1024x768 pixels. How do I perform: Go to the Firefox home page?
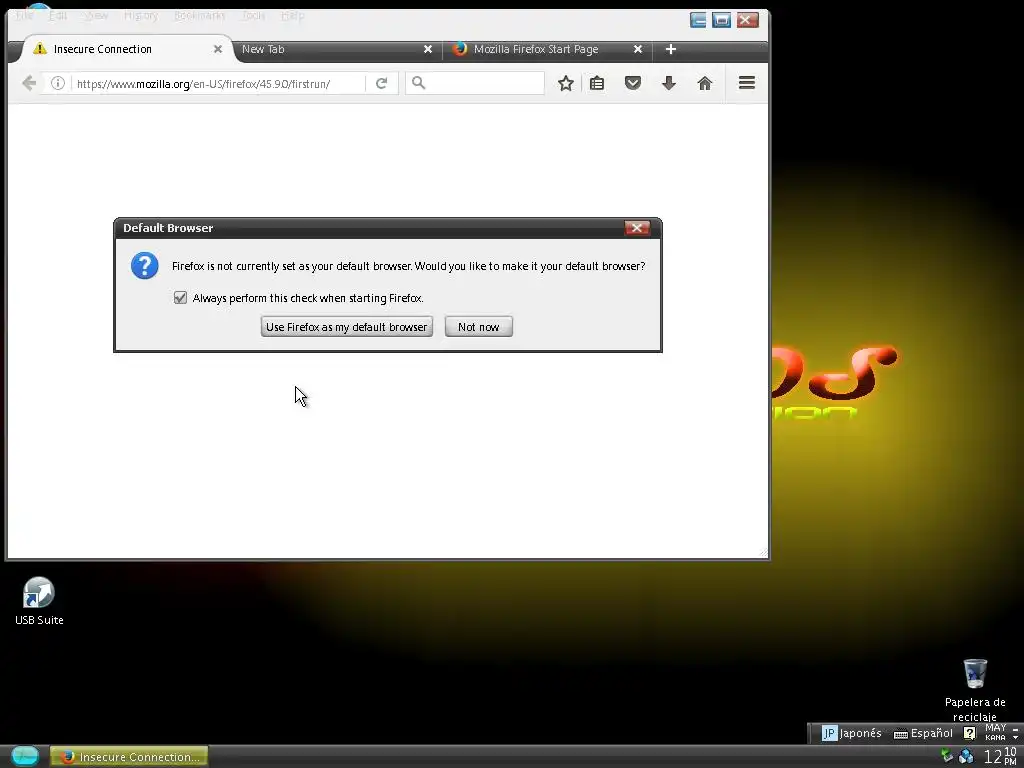coord(705,83)
